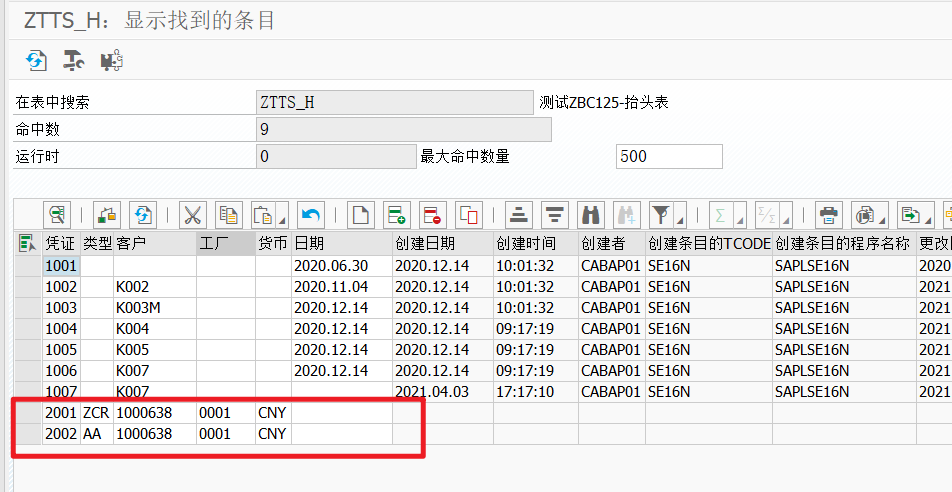Click customer 1000638 in row 2001
Image resolution: width=952 pixels, height=492 pixels.
pyautogui.click(x=155, y=413)
